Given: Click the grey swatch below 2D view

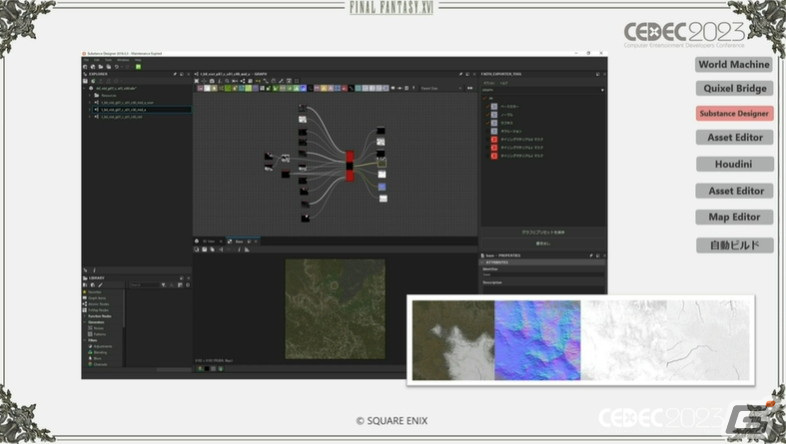Looking at the screenshot, I should coord(214,369).
